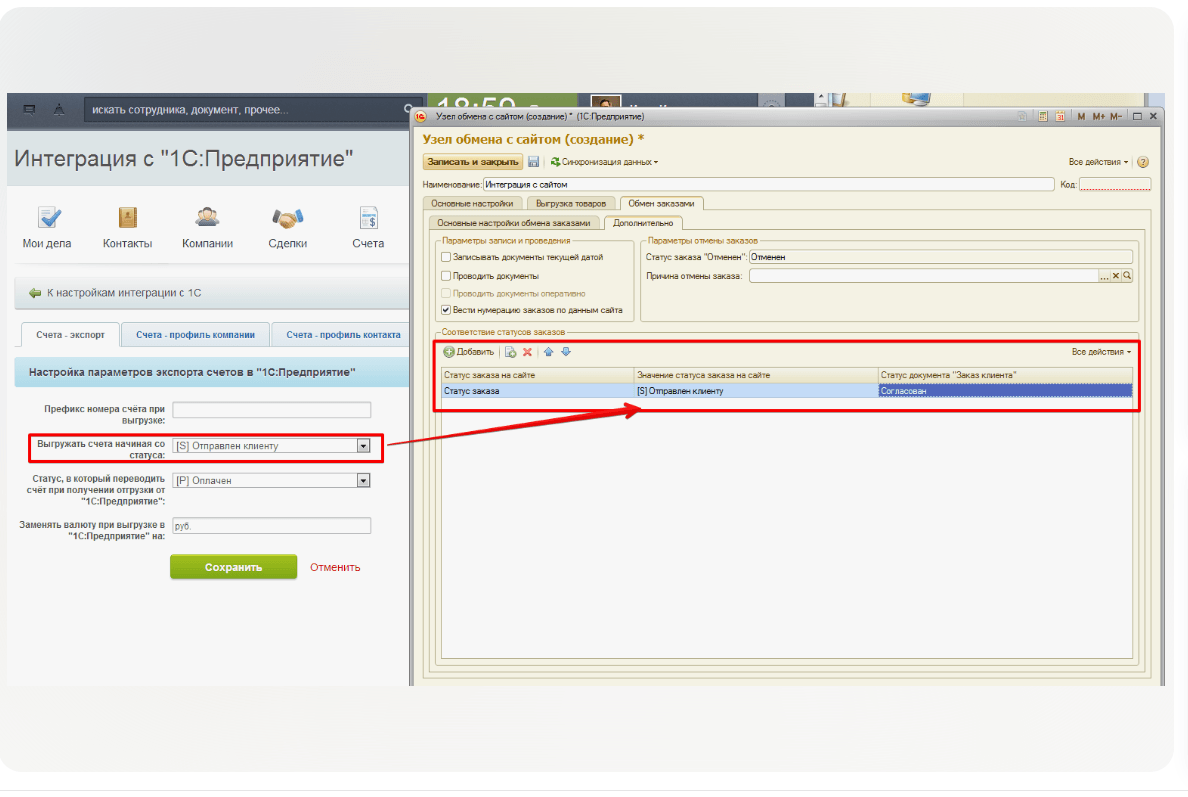Switch to Счета - экспорт tab
Image resolution: width=1188 pixels, height=797 pixels.
point(70,335)
